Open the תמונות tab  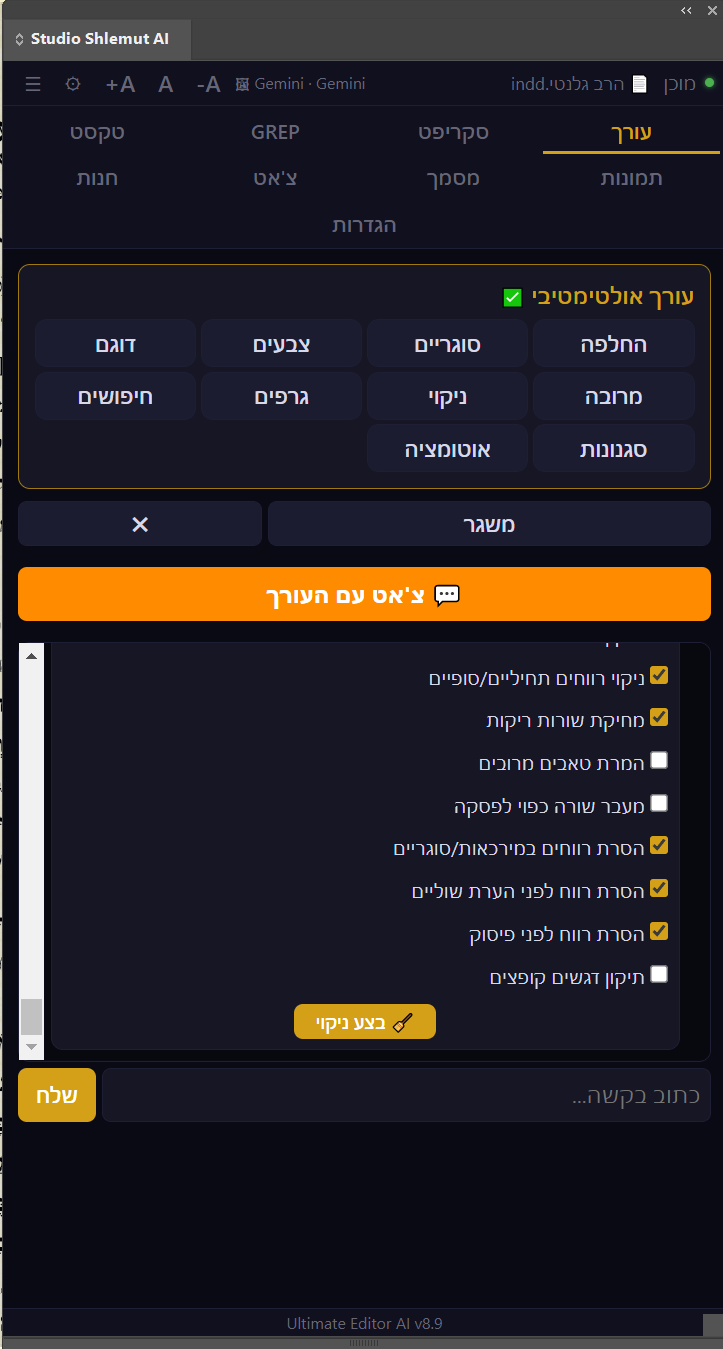[630, 177]
